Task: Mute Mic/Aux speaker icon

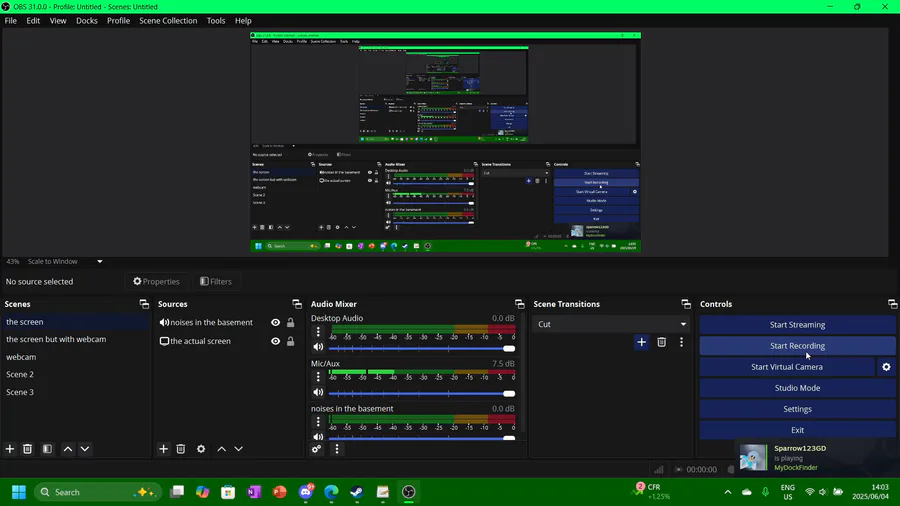Action: click(318, 392)
